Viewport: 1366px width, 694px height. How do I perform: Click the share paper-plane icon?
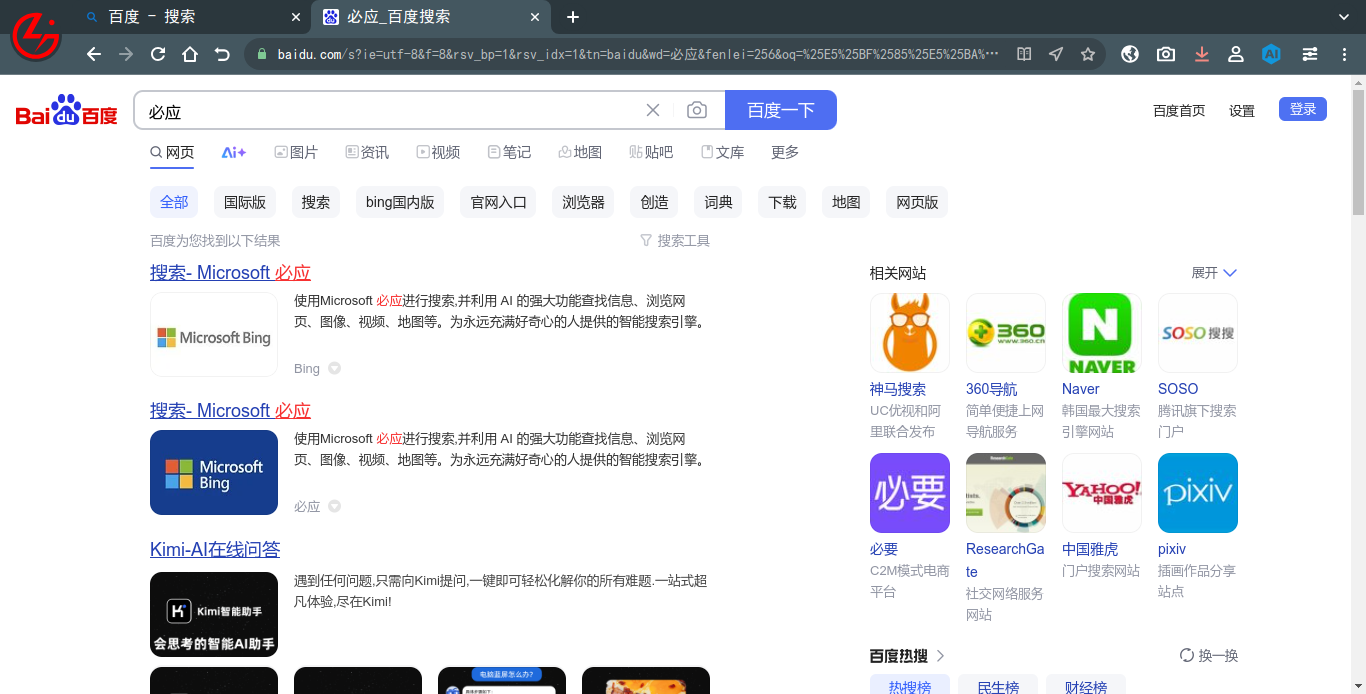click(1056, 54)
